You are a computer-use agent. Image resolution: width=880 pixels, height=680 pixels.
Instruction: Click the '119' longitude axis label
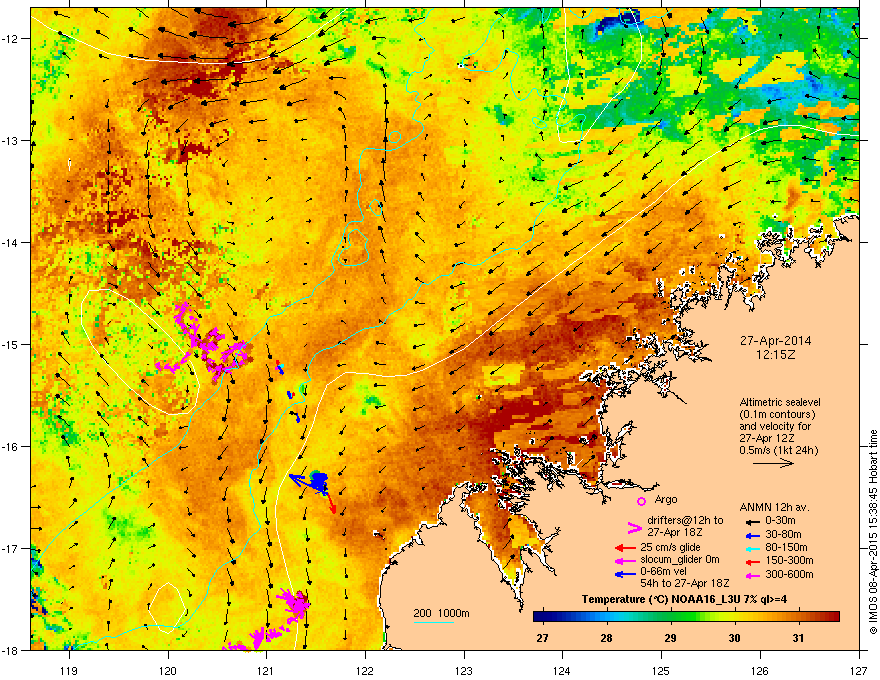[69, 670]
